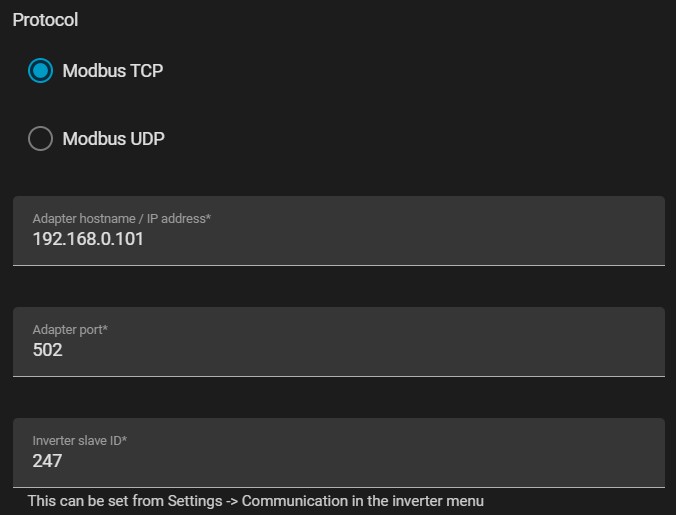Focus the Adapter hostname / IP address field
676x515 pixels.
339,231
